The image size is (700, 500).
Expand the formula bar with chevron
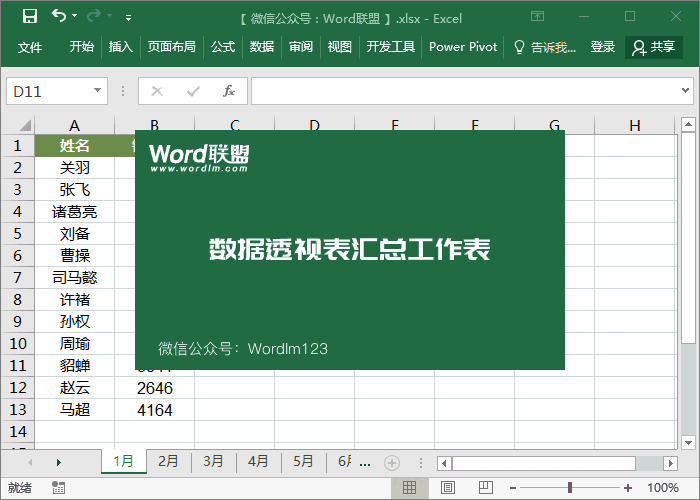(685, 91)
